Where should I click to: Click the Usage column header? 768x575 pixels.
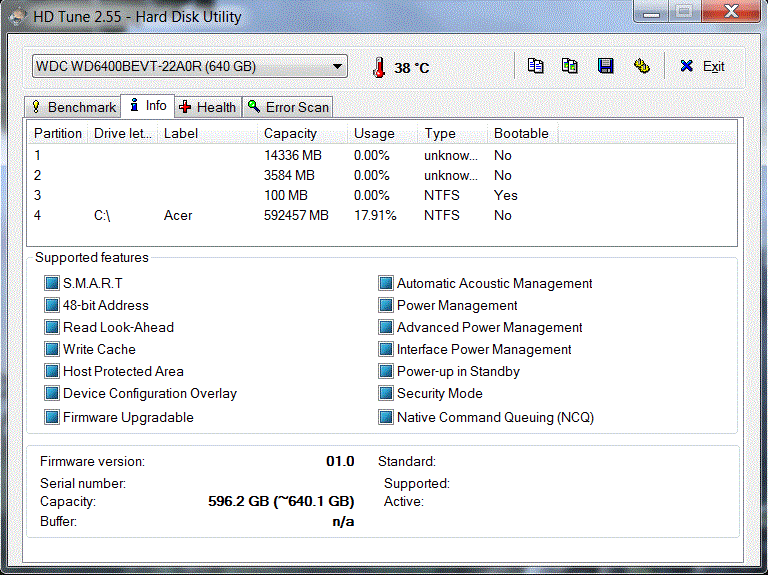(383, 133)
